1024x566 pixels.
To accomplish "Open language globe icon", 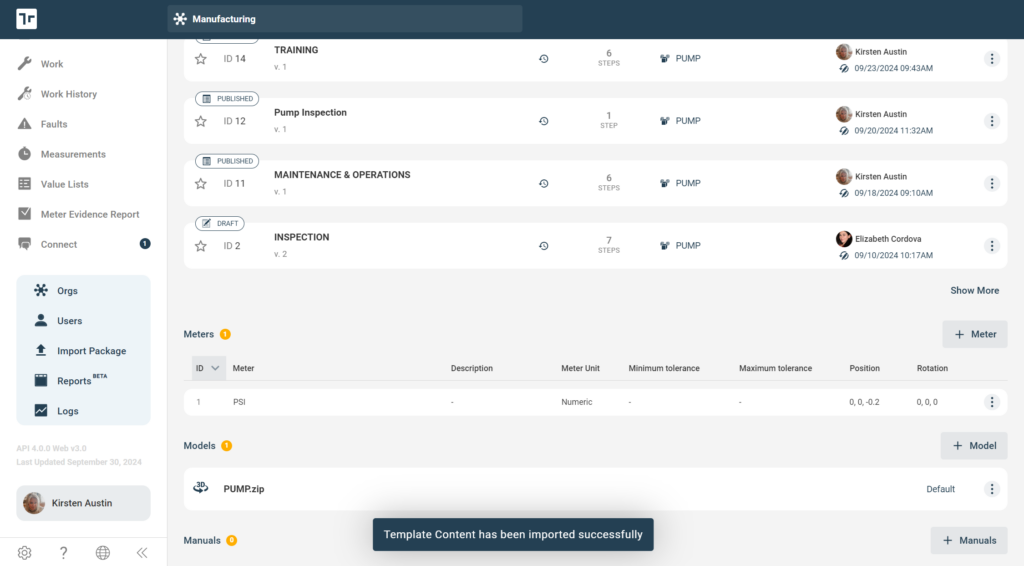I will tap(103, 552).
